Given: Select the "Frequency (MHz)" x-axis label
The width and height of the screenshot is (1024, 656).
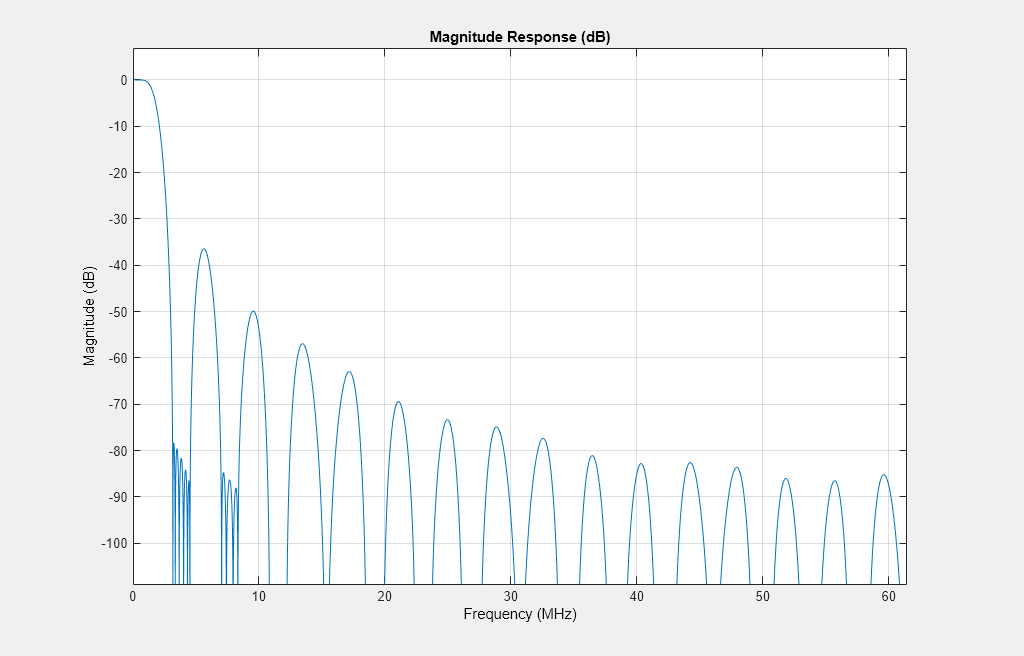Looking at the screenshot, I should 520,614.
